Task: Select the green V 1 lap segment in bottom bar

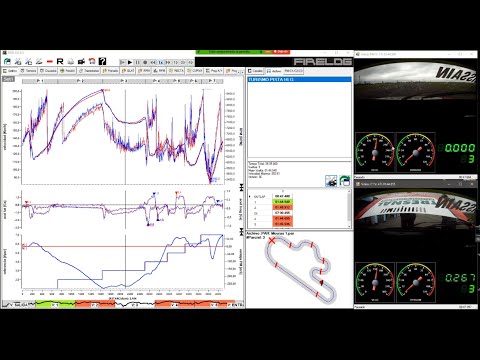Action: click(x=55, y=304)
